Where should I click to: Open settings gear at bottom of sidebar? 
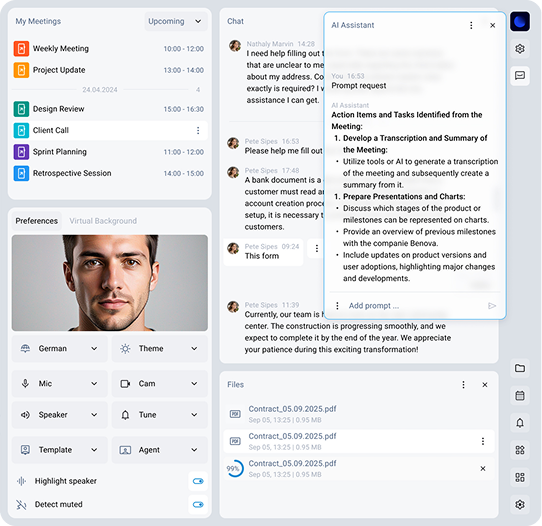(x=520, y=505)
